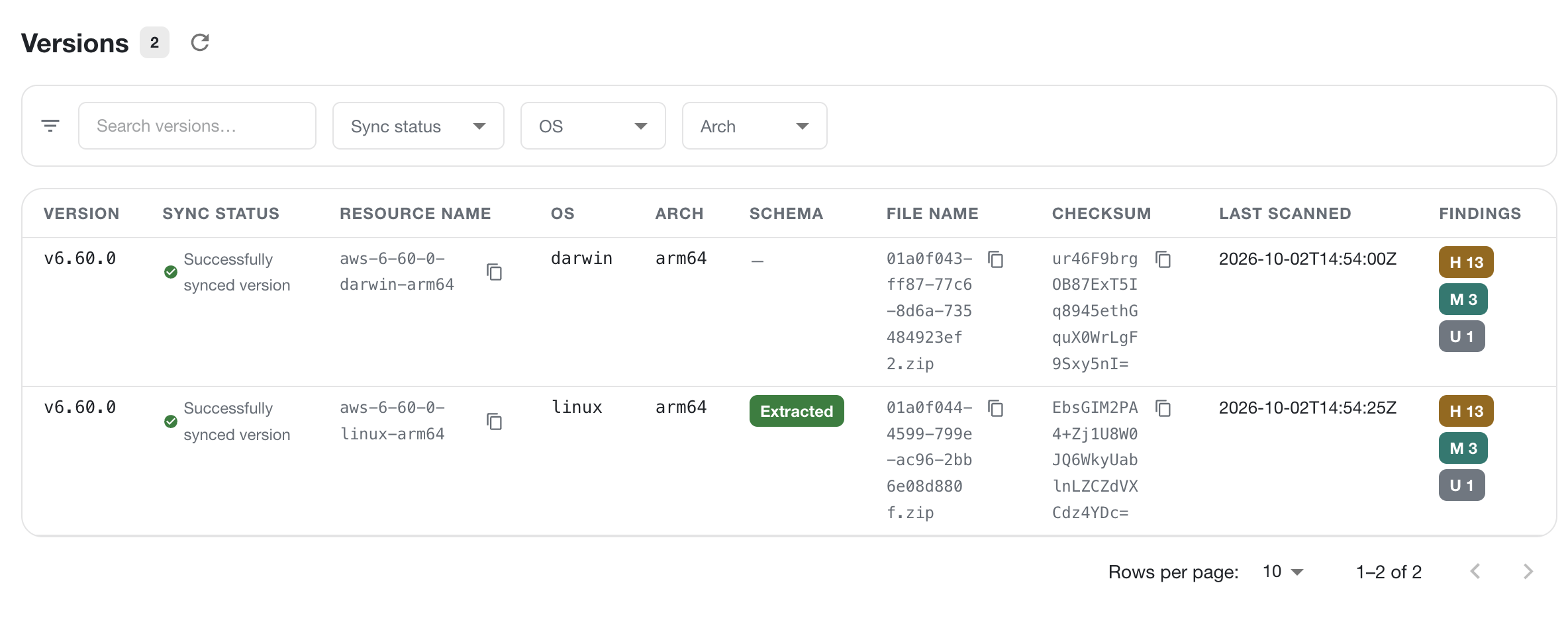1568x622 pixels.
Task: Open M 3 findings badge in linux row
Action: coord(1463,448)
